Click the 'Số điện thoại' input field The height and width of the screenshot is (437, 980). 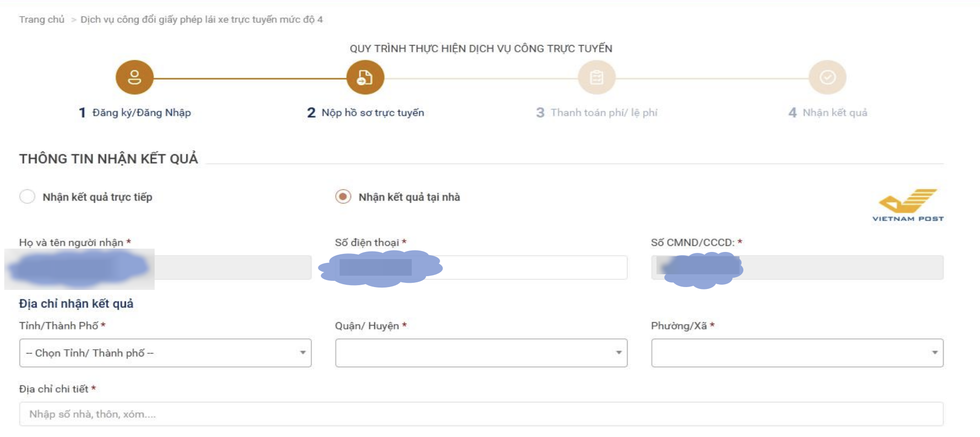pos(530,267)
